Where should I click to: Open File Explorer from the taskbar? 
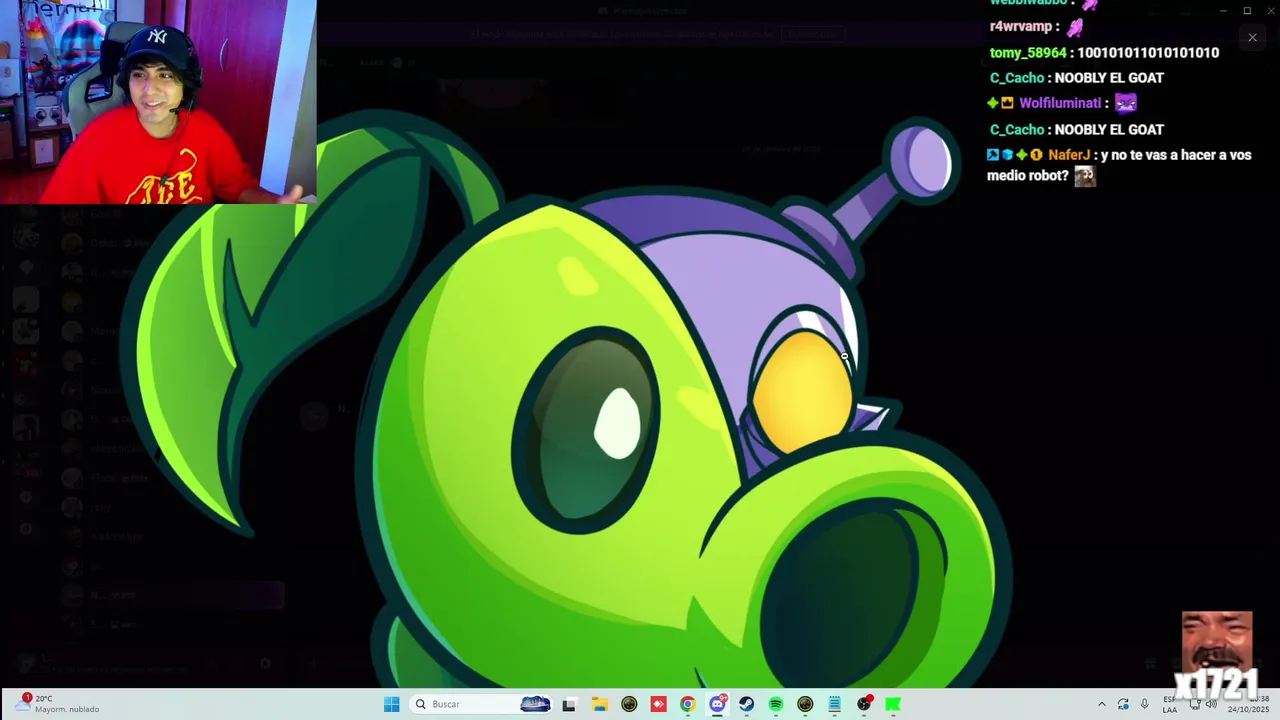(599, 704)
